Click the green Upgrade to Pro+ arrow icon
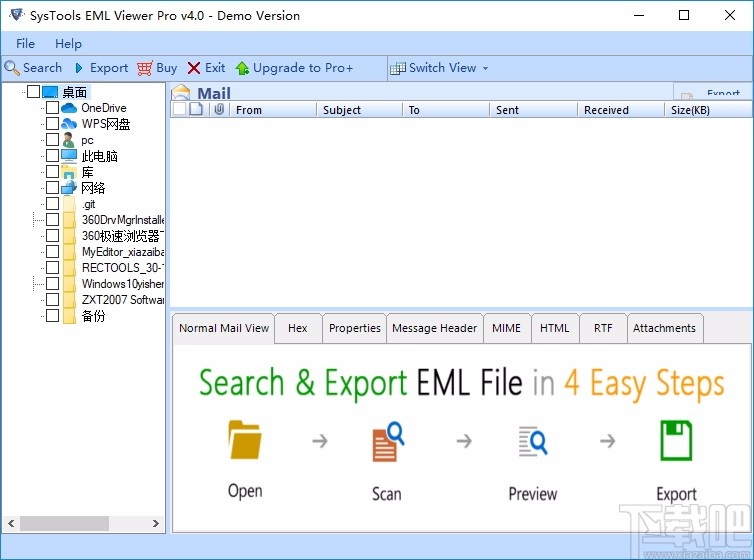The image size is (754, 560). pyautogui.click(x=242, y=68)
